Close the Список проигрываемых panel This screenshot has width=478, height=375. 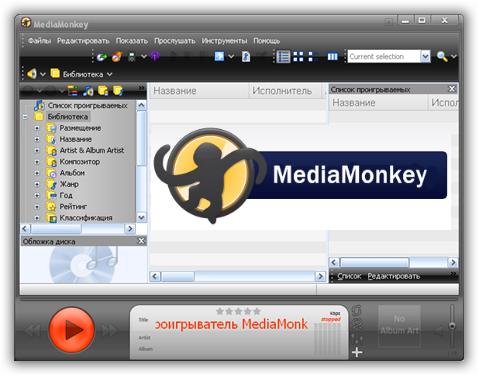(x=452, y=89)
